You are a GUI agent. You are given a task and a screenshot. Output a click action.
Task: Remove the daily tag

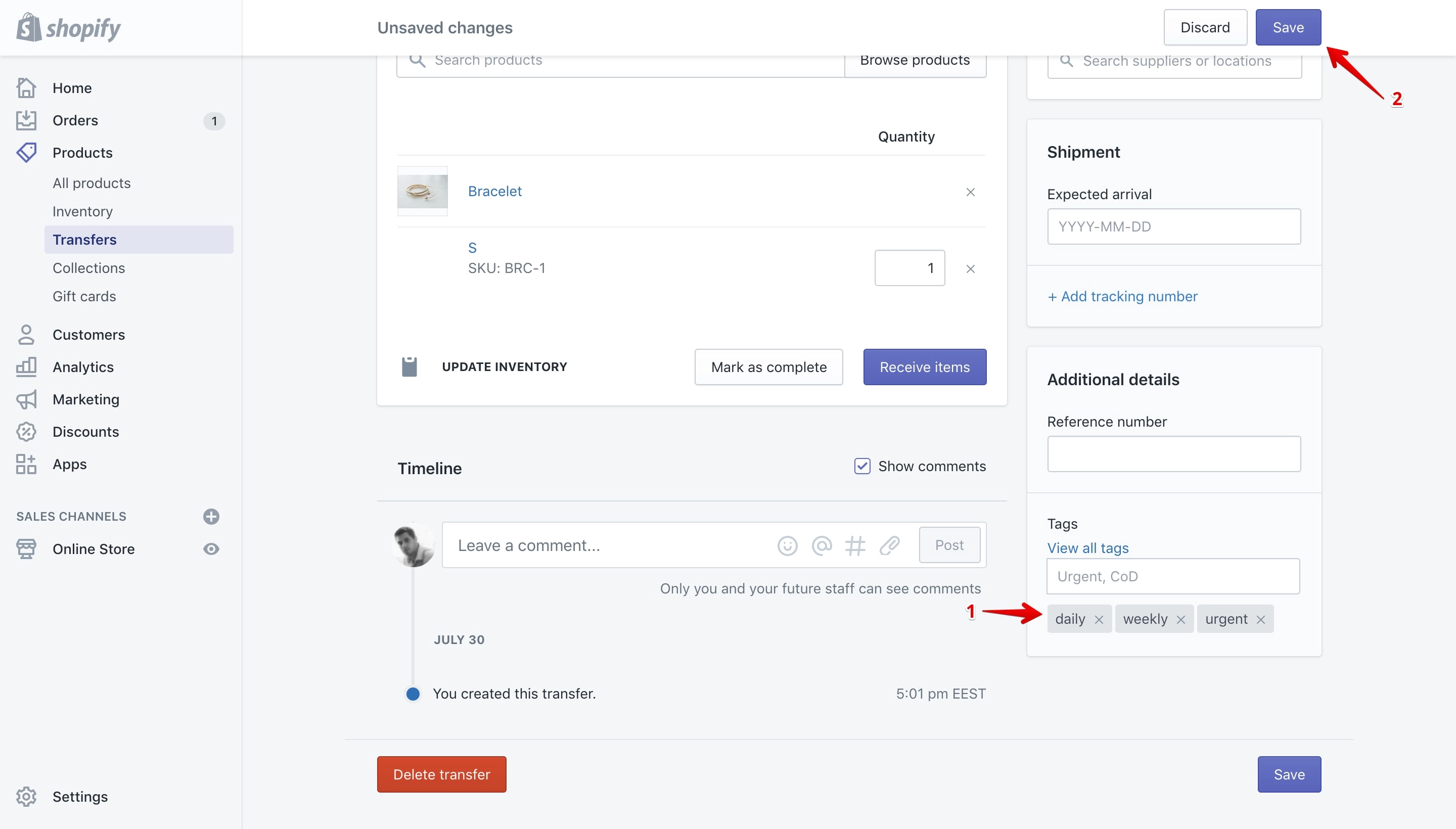1099,619
